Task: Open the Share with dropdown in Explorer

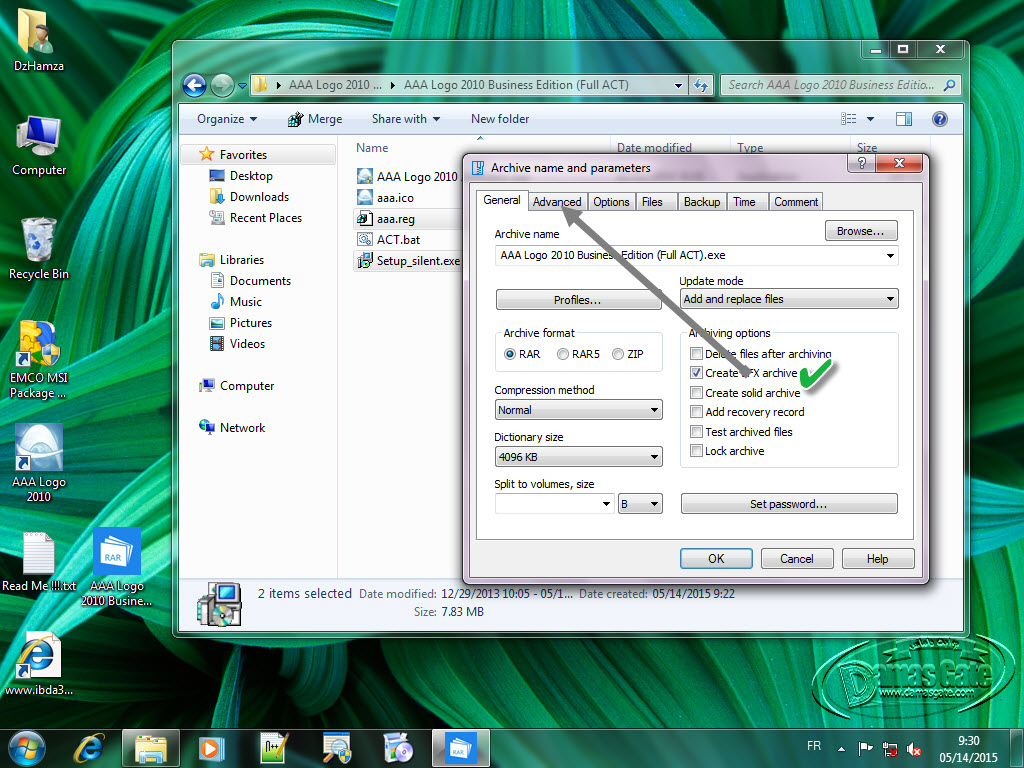Action: pyautogui.click(x=406, y=119)
